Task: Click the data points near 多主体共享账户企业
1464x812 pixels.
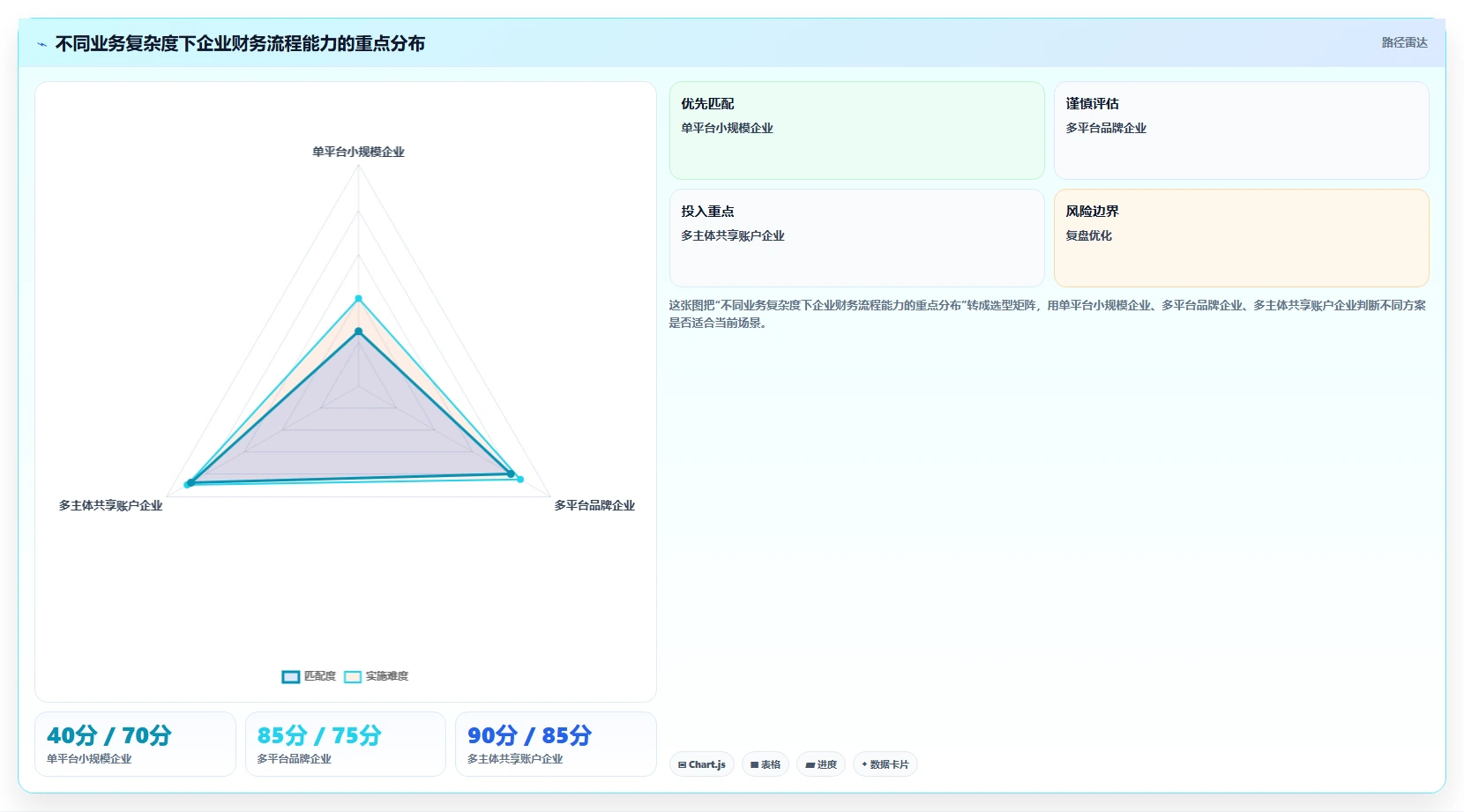Action: [189, 483]
